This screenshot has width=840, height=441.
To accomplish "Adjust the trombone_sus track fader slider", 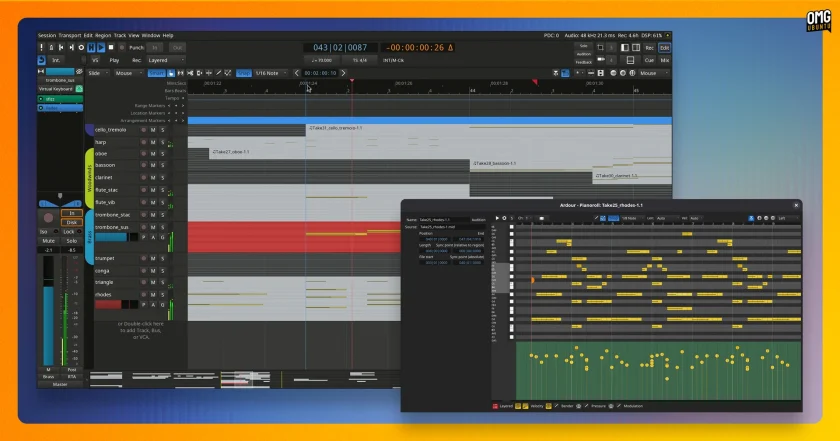I will tap(116, 237).
